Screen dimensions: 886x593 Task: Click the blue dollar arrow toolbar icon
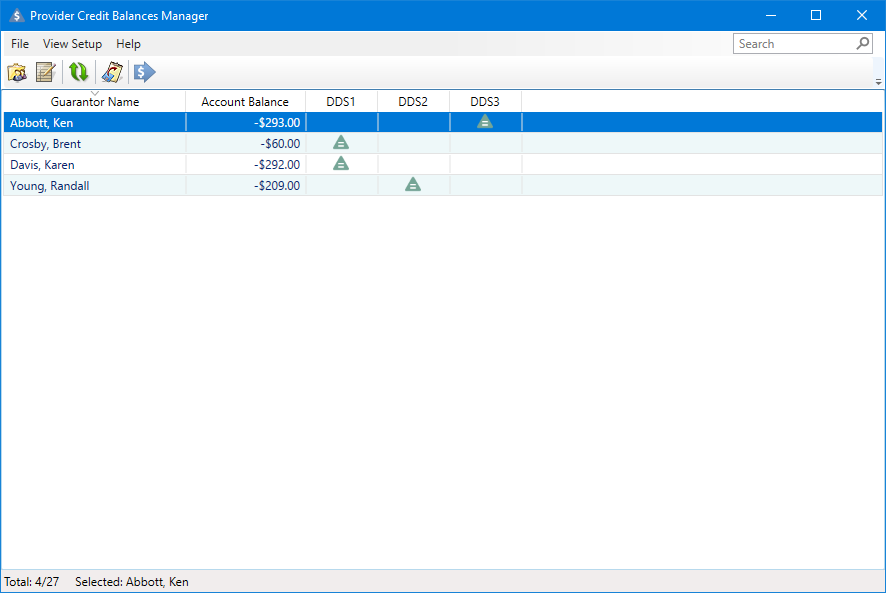coord(145,72)
